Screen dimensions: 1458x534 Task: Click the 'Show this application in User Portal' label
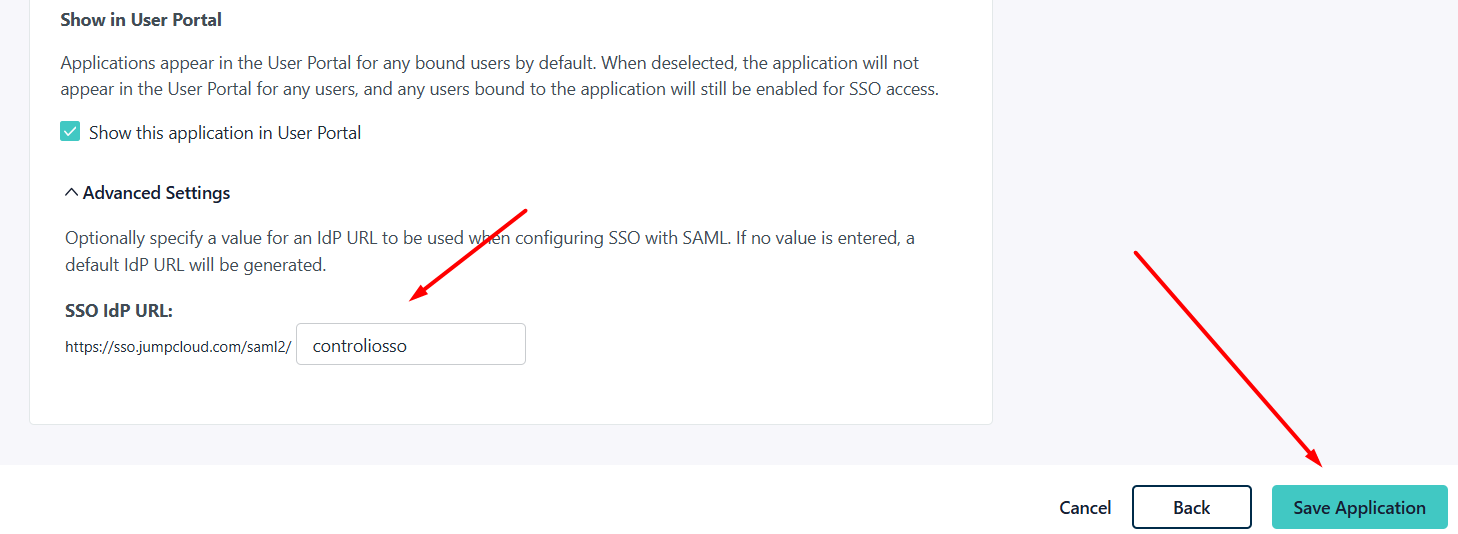click(225, 133)
